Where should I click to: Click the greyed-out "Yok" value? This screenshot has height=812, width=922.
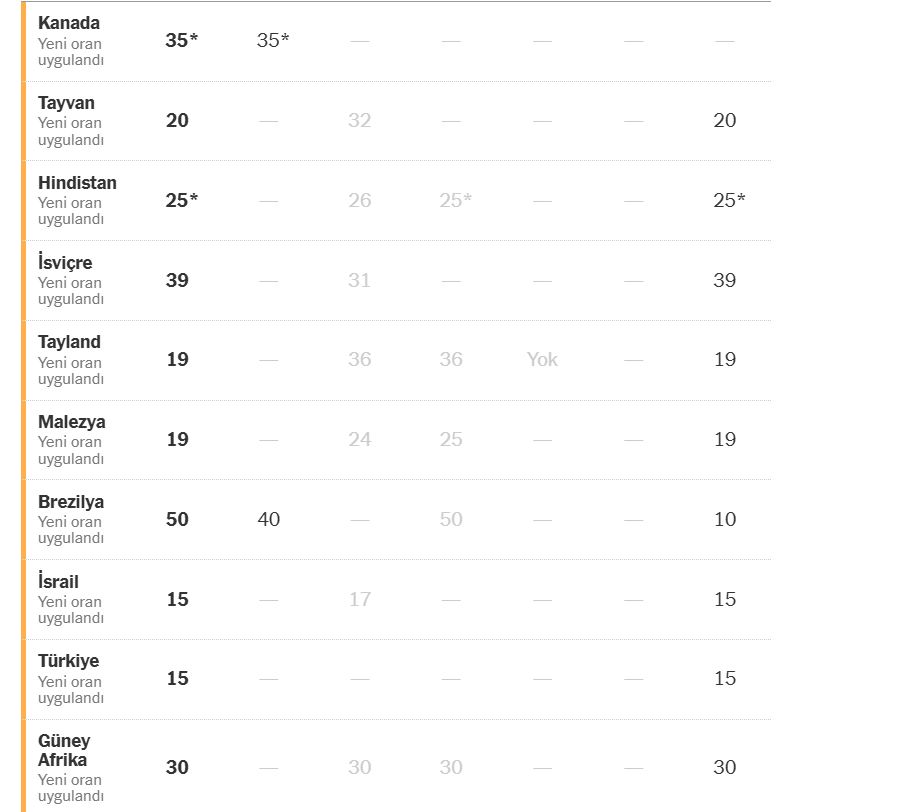(542, 360)
